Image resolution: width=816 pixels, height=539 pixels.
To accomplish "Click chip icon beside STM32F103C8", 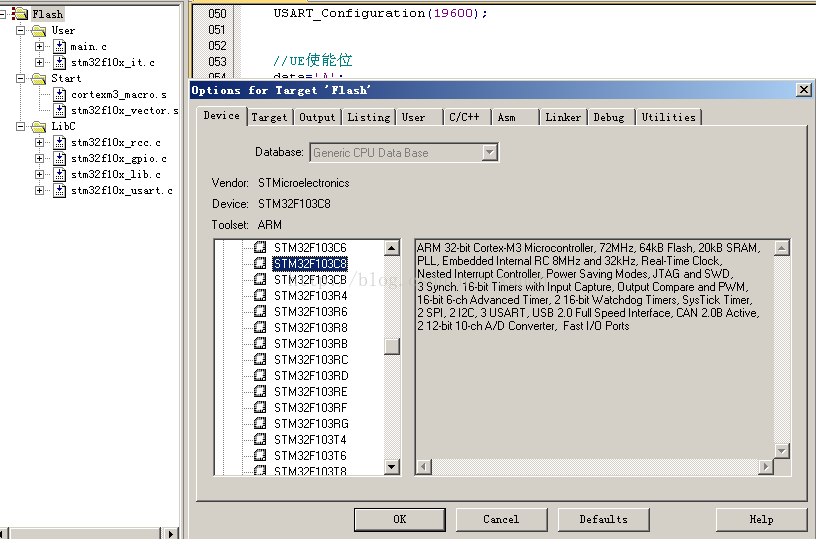I will [x=260, y=263].
